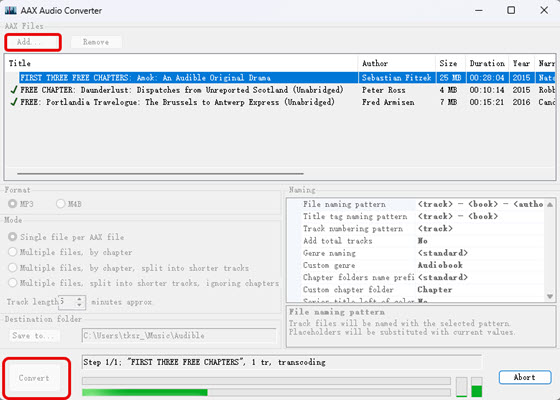
Task: Sort the file list by Size column
Action: [x=450, y=63]
